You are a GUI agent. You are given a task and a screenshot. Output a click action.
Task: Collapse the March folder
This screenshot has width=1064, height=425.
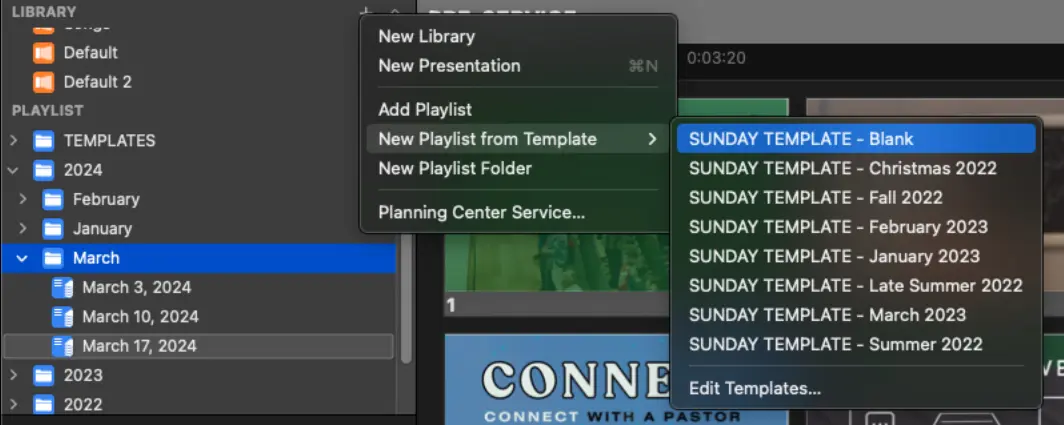point(22,258)
